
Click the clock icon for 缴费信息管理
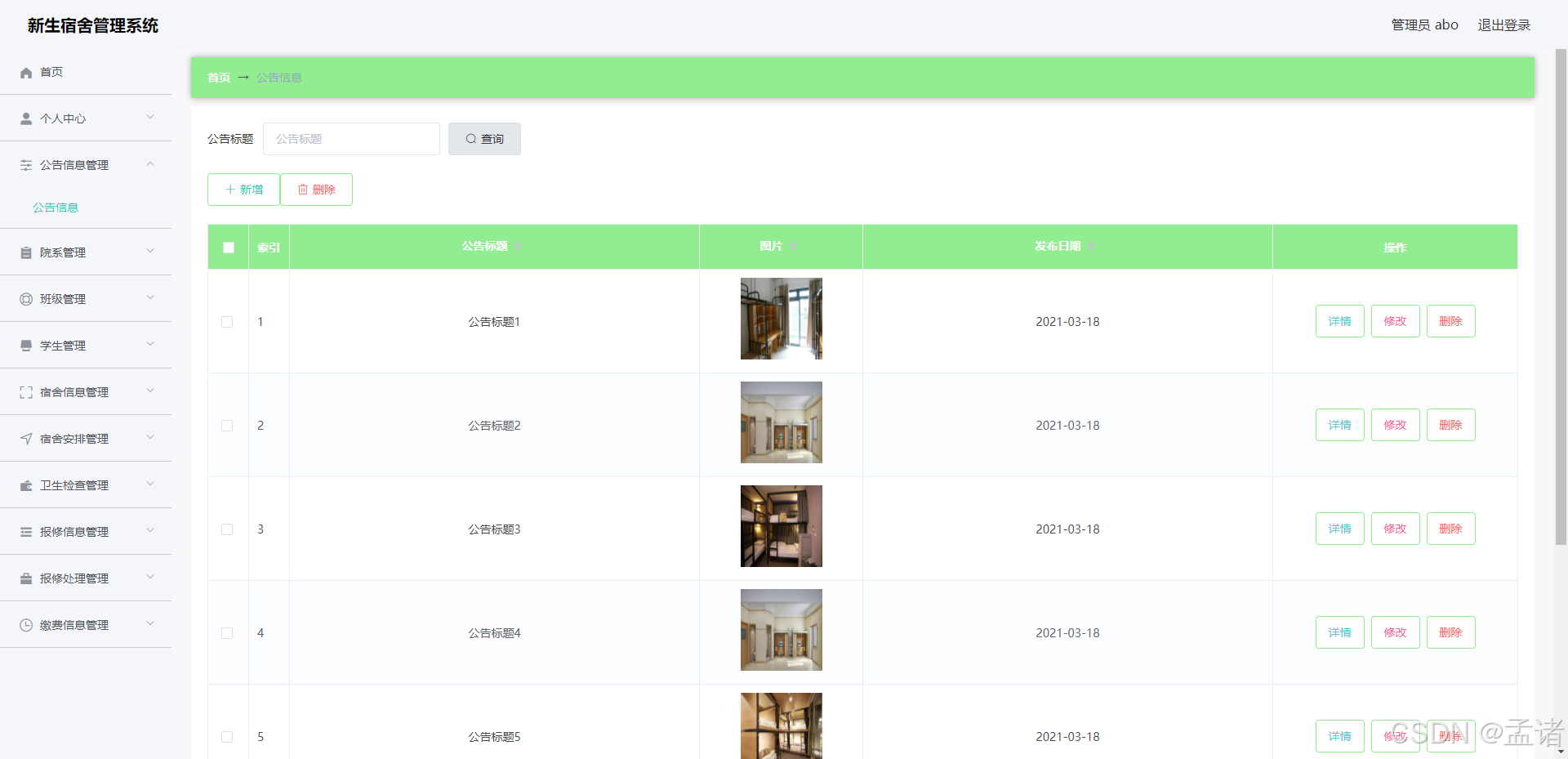(26, 626)
